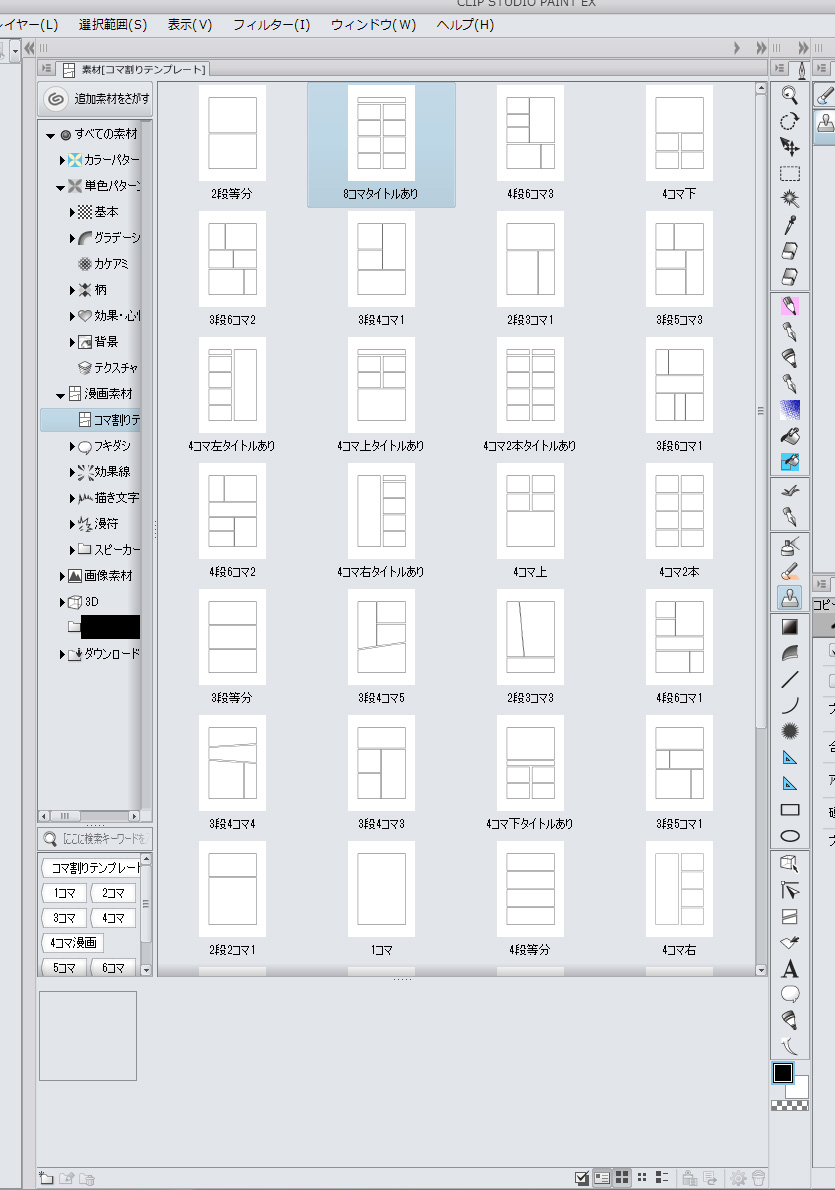Open the 表示(V) menu
This screenshot has width=835, height=1190.
coord(190,25)
